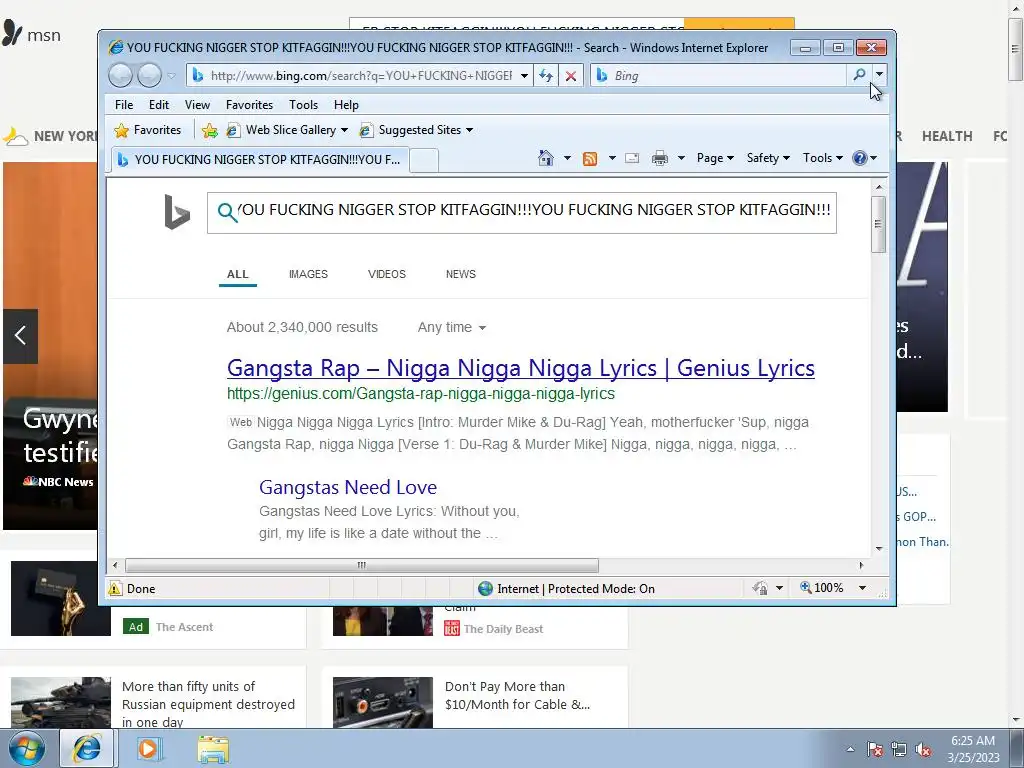Switch to the NEWS results tab
Viewport: 1024px width, 768px height.
click(460, 274)
